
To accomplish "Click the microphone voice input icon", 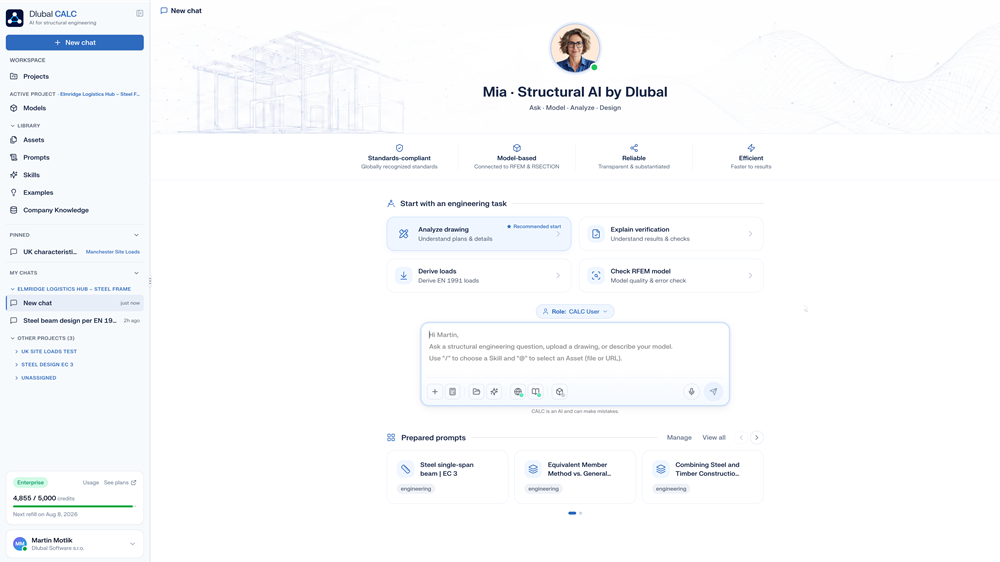I will coord(691,392).
